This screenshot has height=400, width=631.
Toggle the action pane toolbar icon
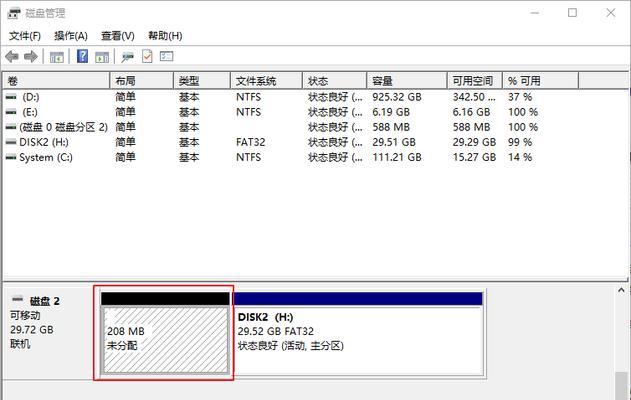(x=102, y=57)
